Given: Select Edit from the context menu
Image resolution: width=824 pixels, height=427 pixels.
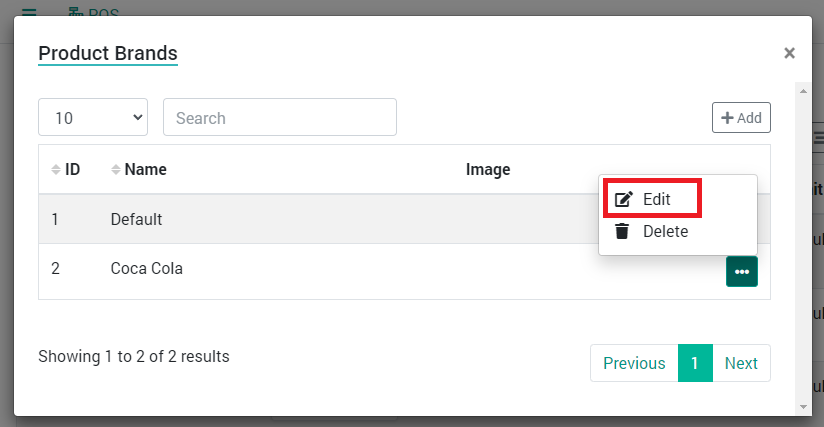Looking at the screenshot, I should pos(652,198).
